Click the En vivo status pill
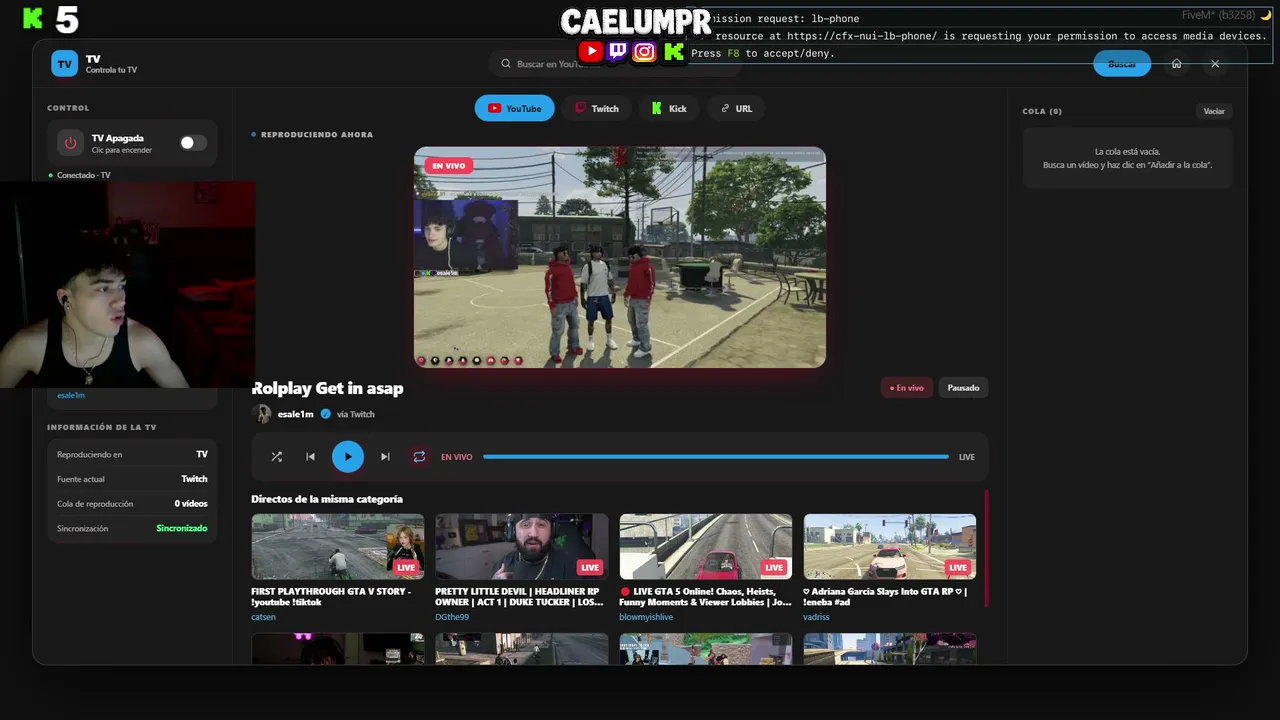 [x=907, y=388]
